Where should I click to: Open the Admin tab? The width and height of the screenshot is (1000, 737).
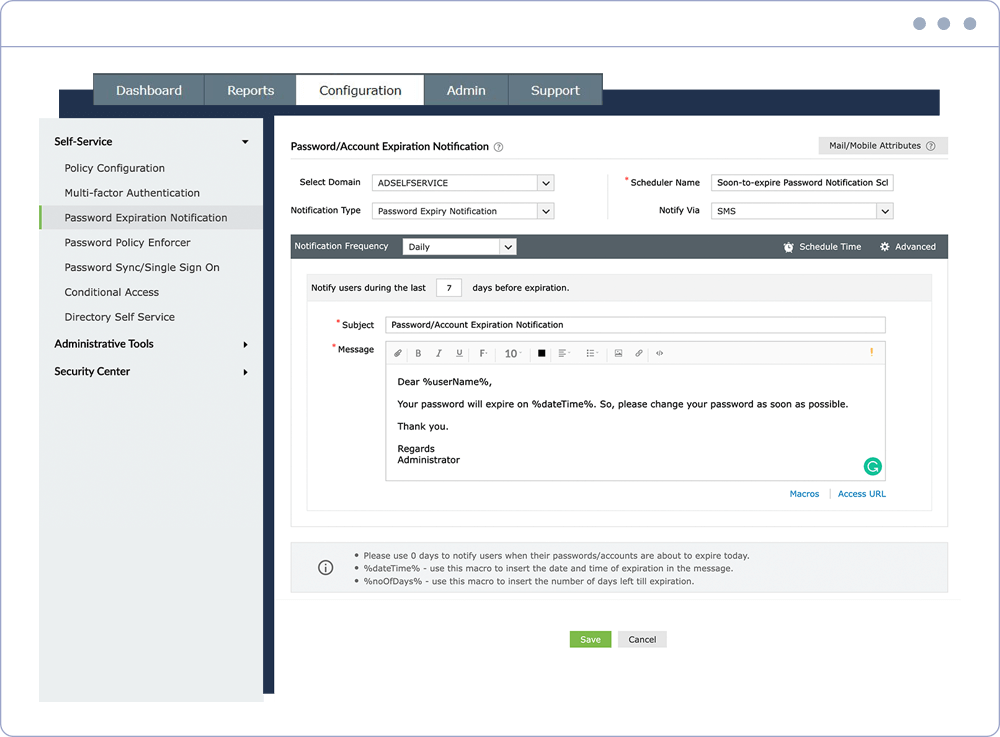click(x=466, y=91)
